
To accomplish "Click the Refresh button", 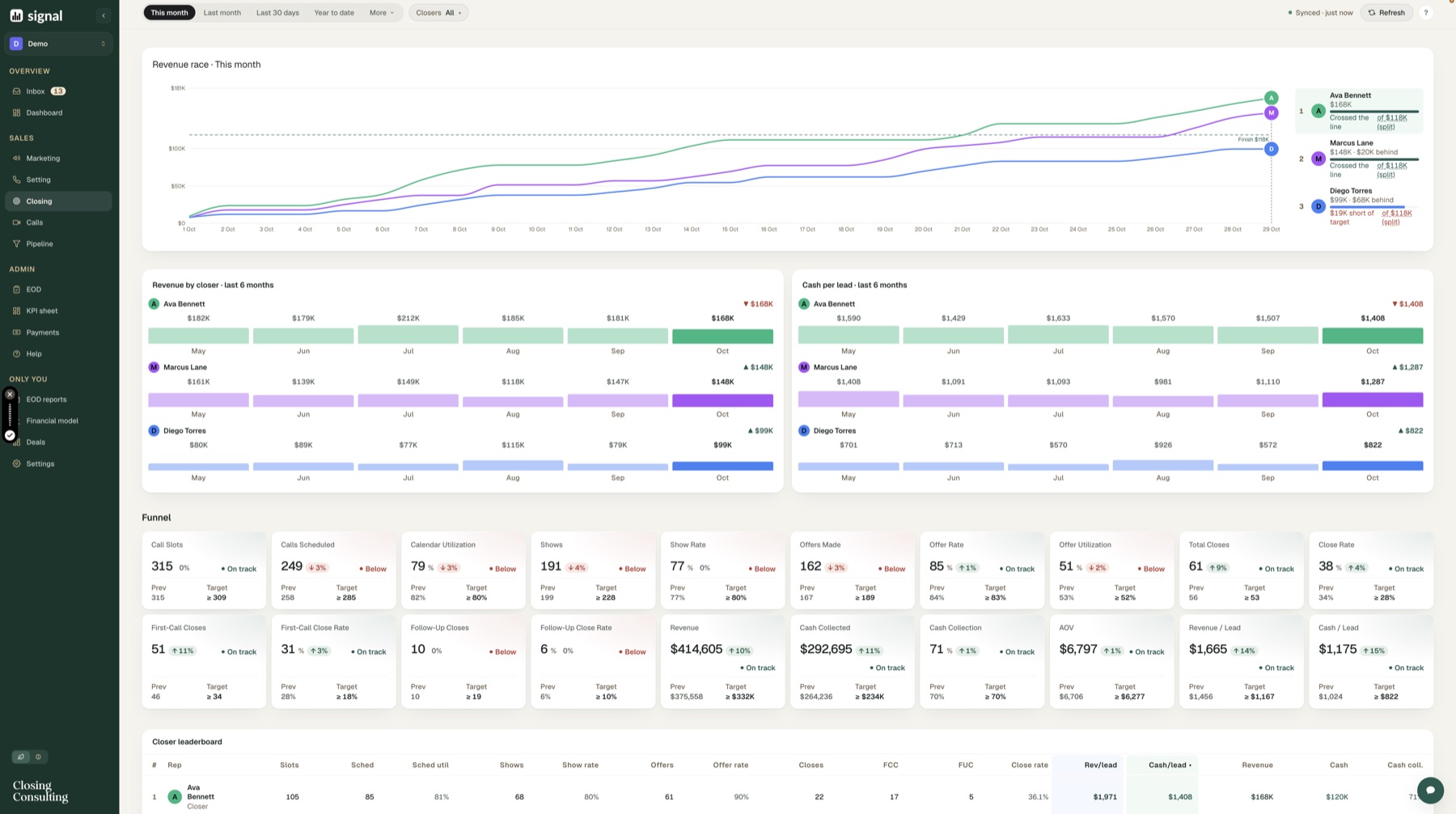I will [x=1386, y=13].
